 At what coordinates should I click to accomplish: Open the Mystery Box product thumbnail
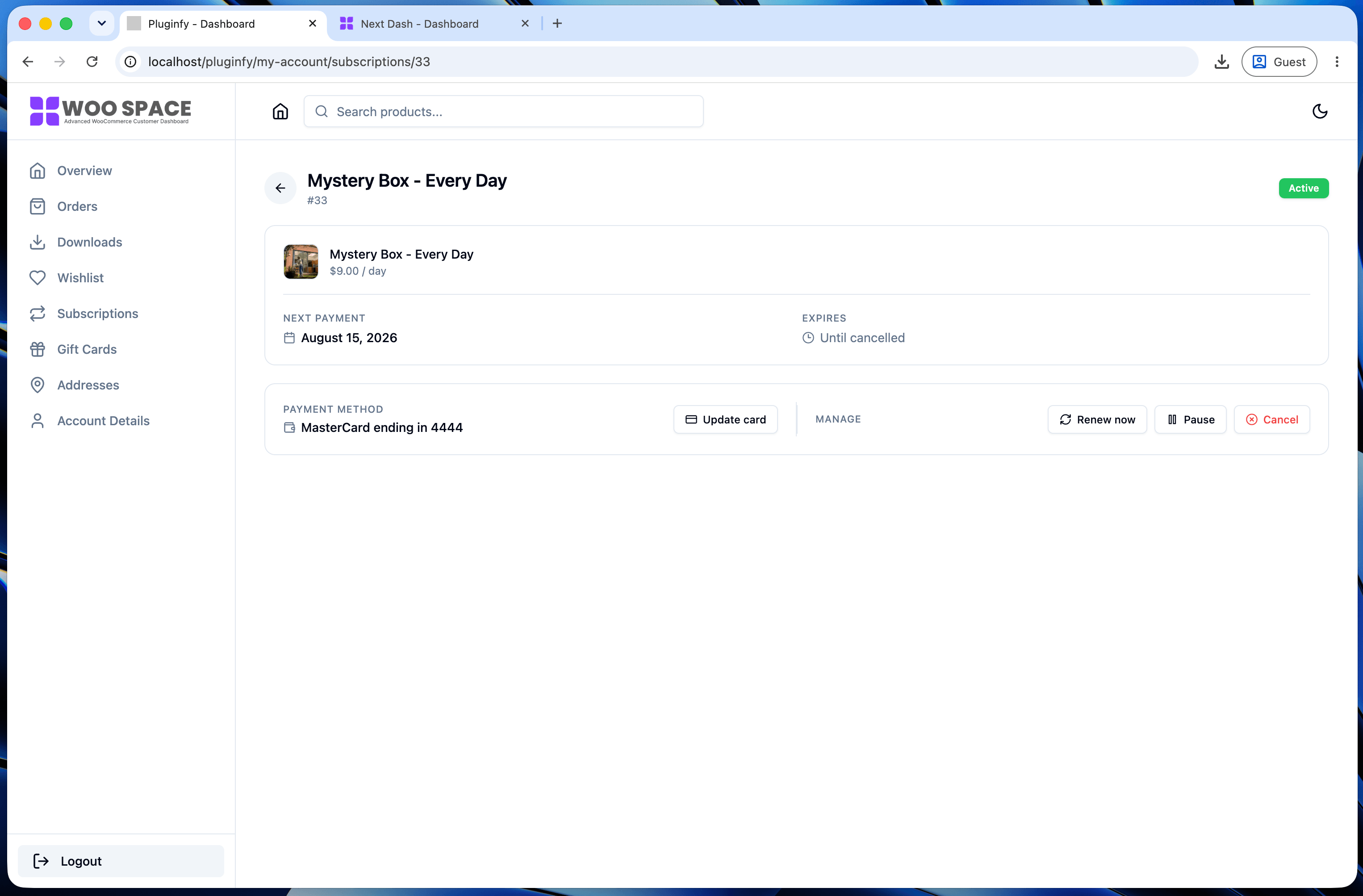[x=301, y=262]
